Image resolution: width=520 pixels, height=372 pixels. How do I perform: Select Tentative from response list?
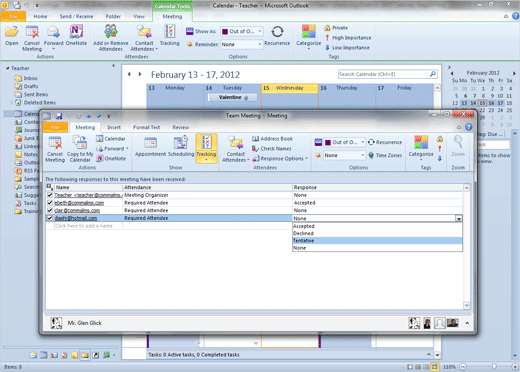[x=377, y=241]
